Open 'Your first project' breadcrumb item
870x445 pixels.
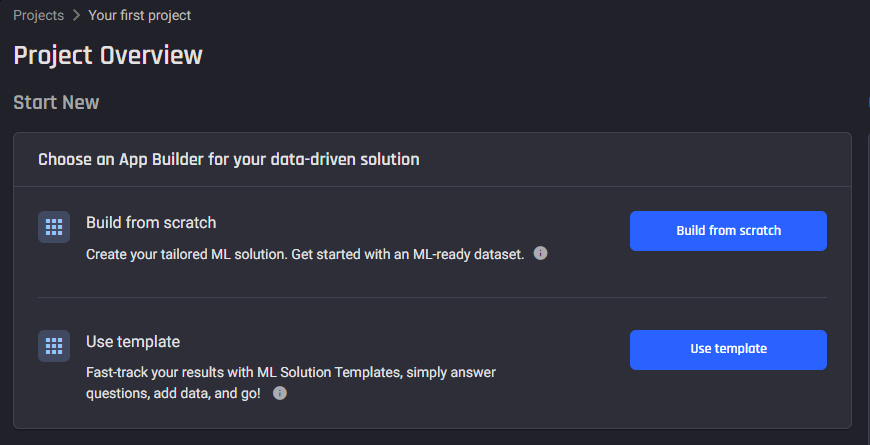(x=139, y=16)
